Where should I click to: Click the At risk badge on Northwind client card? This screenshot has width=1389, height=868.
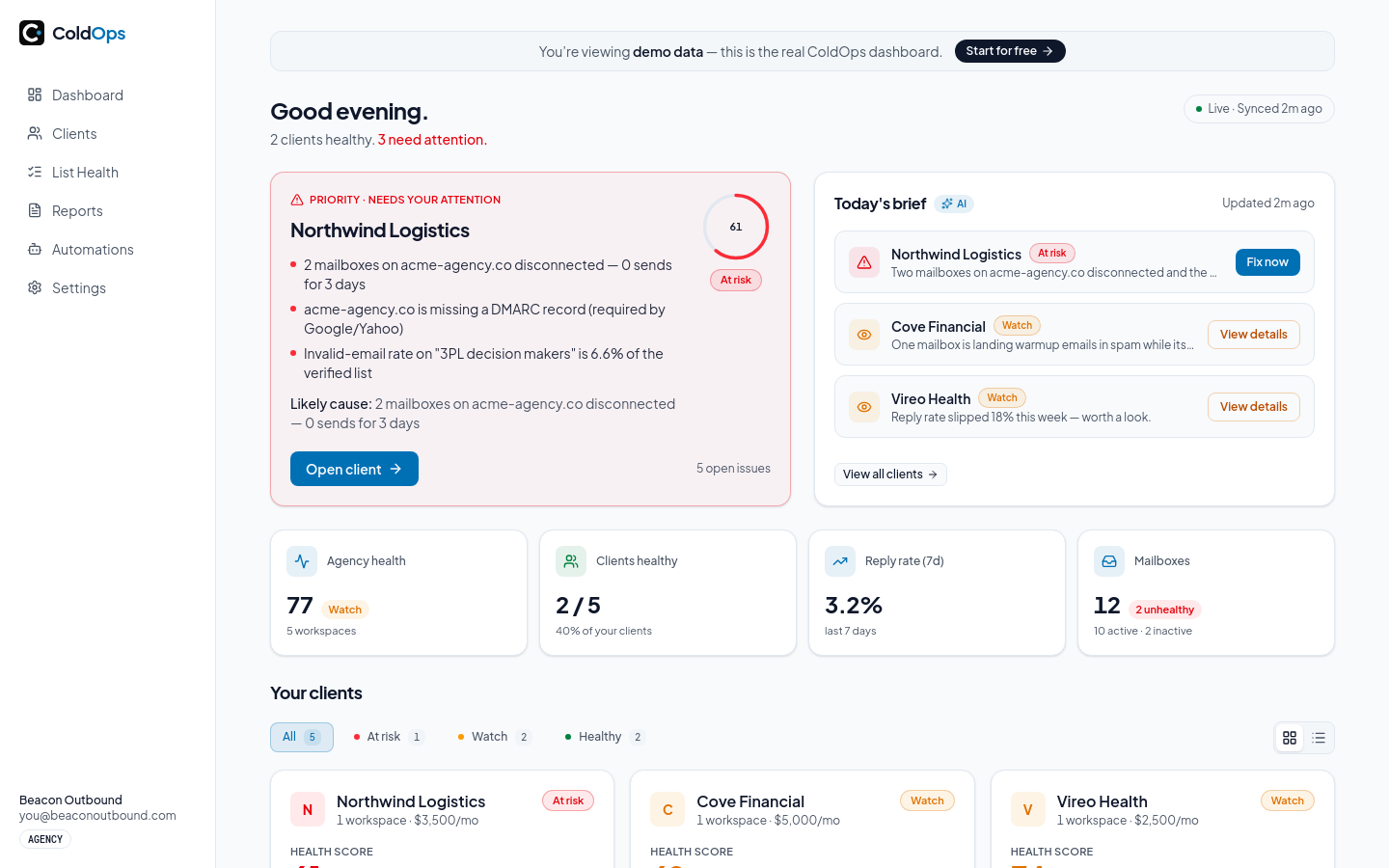tap(568, 801)
